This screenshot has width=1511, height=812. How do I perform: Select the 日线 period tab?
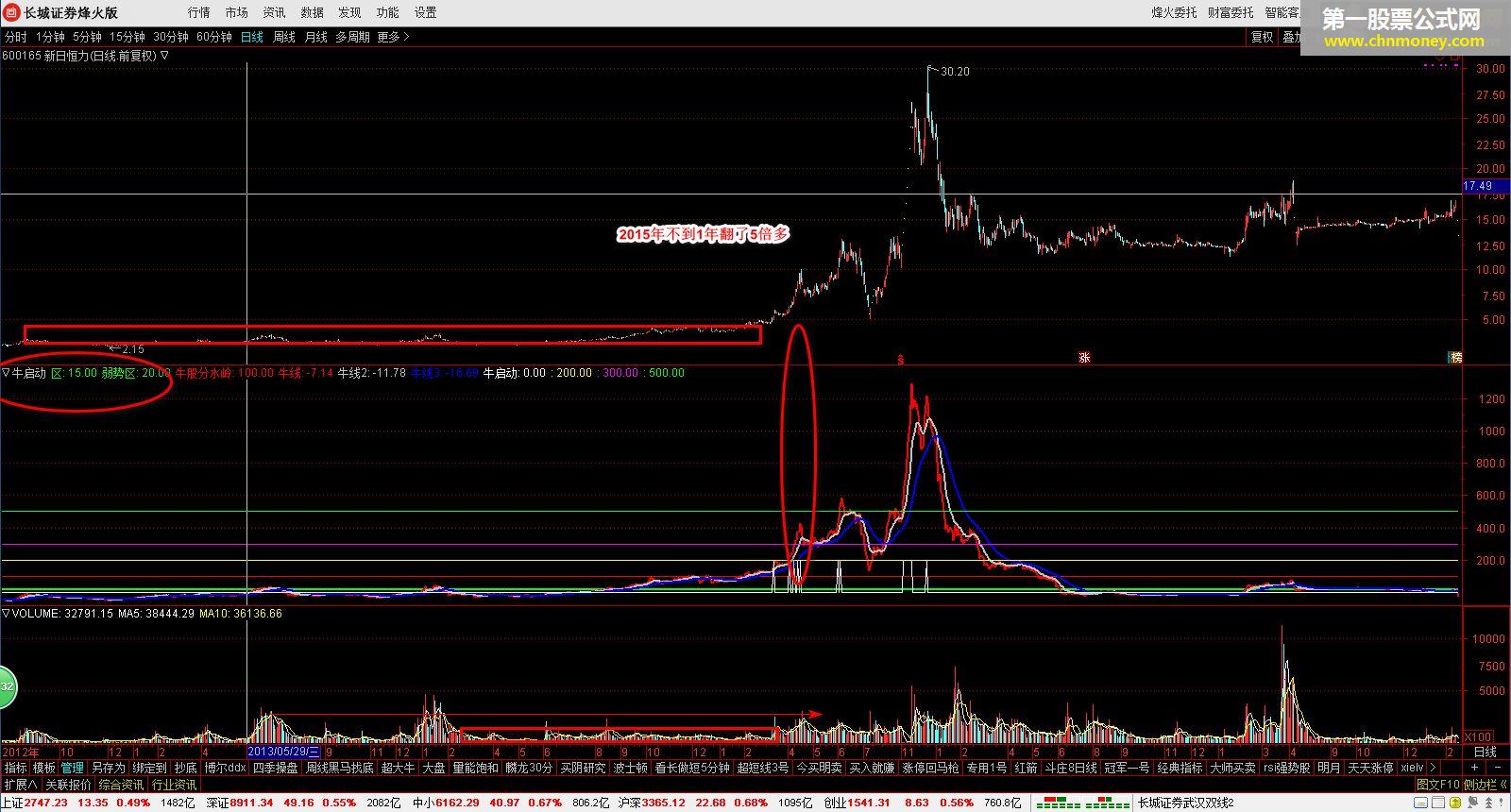click(x=252, y=37)
